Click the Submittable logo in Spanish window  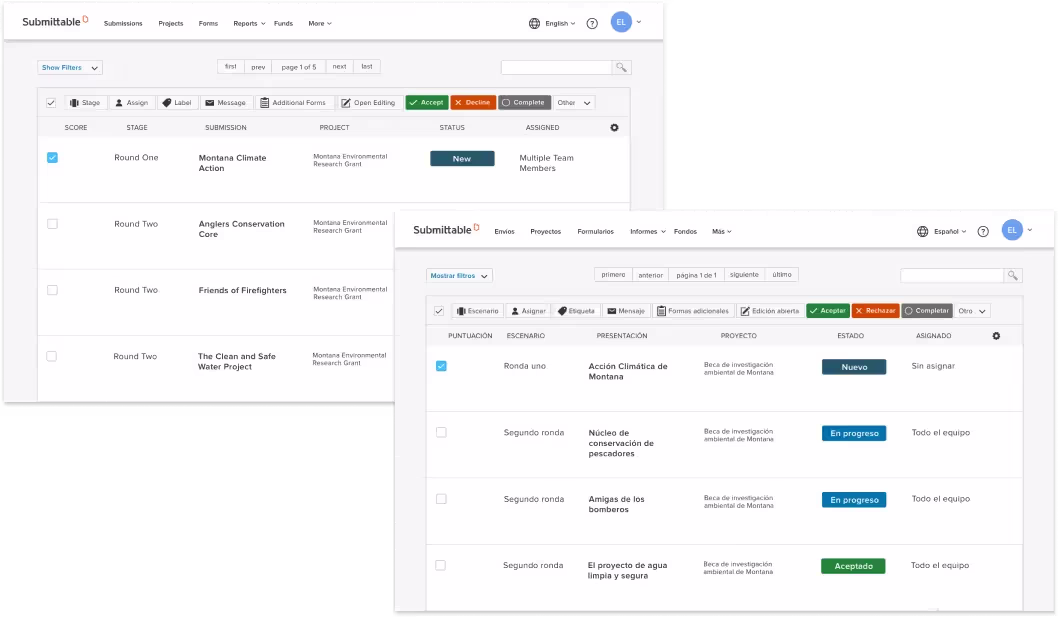(446, 230)
